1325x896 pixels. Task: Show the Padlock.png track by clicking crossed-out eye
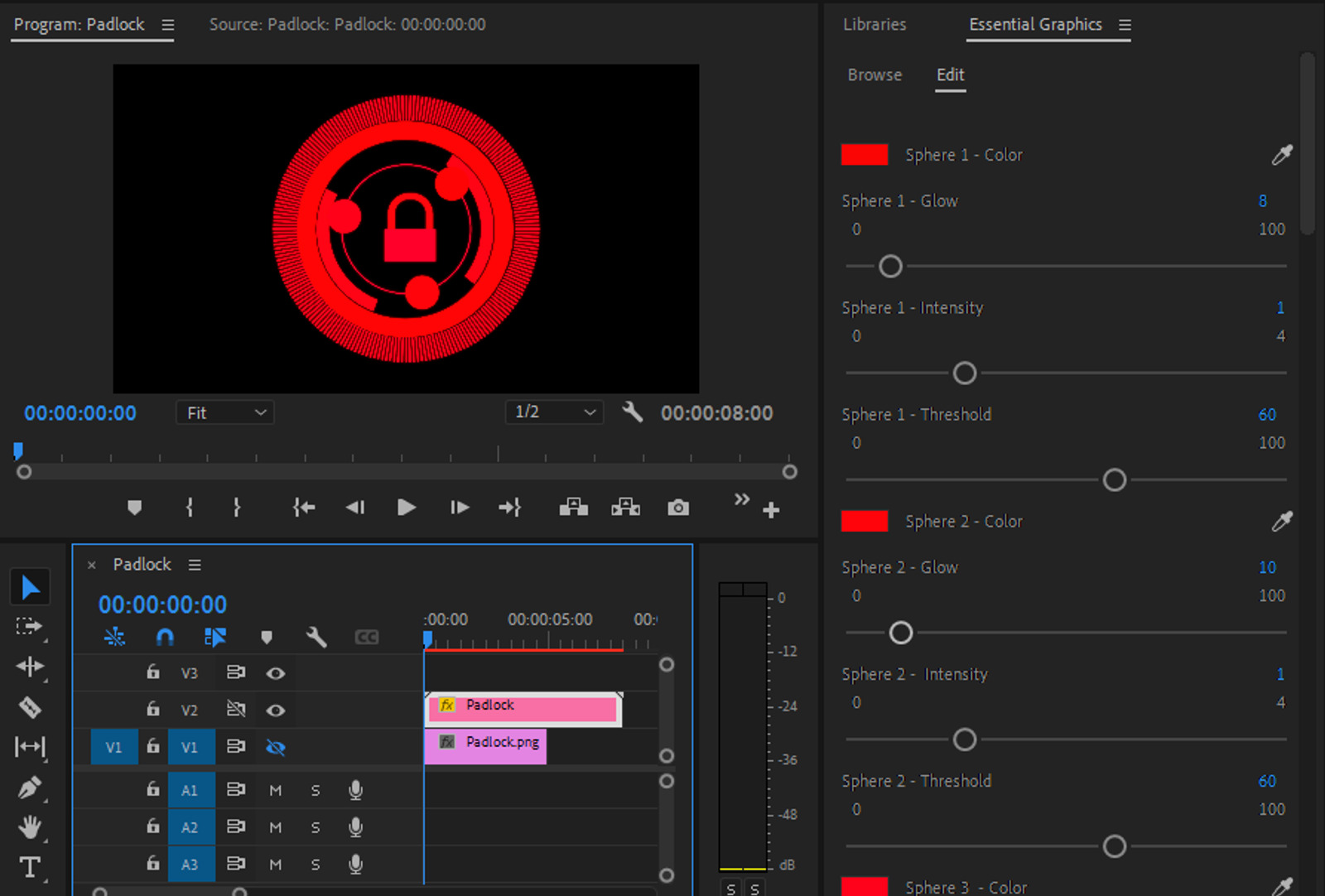(276, 747)
